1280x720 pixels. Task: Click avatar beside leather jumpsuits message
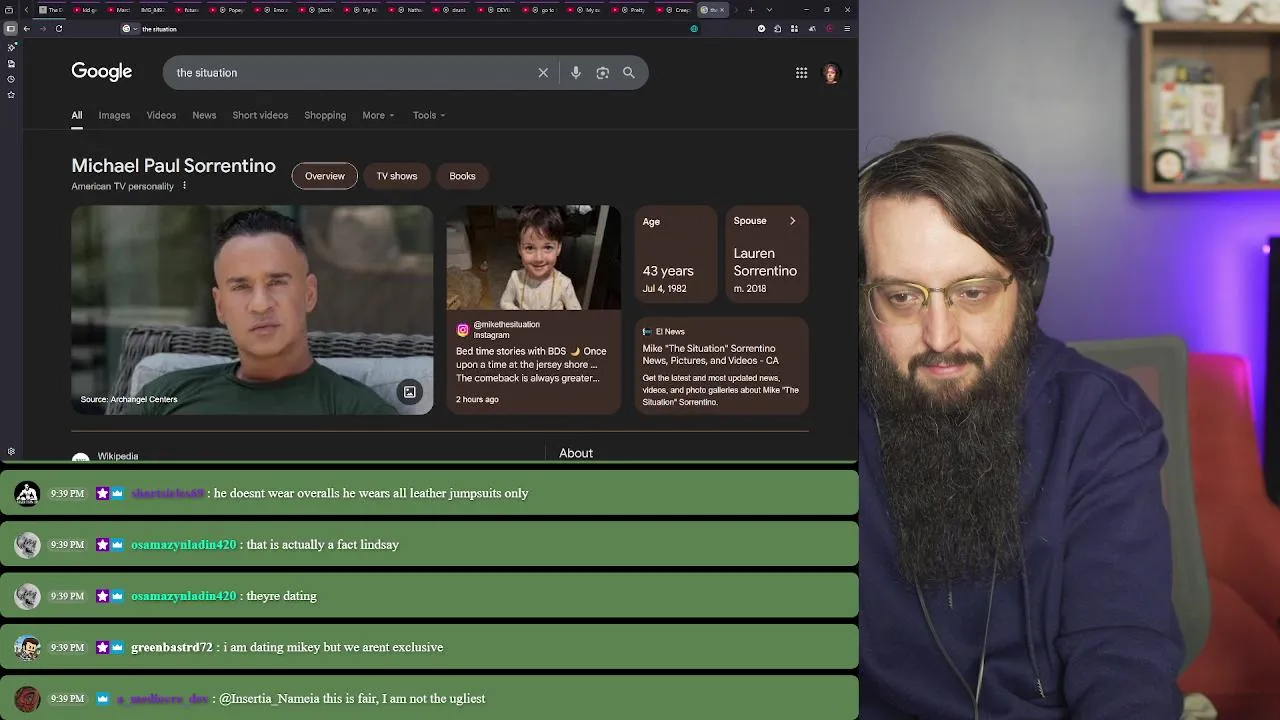(27, 493)
